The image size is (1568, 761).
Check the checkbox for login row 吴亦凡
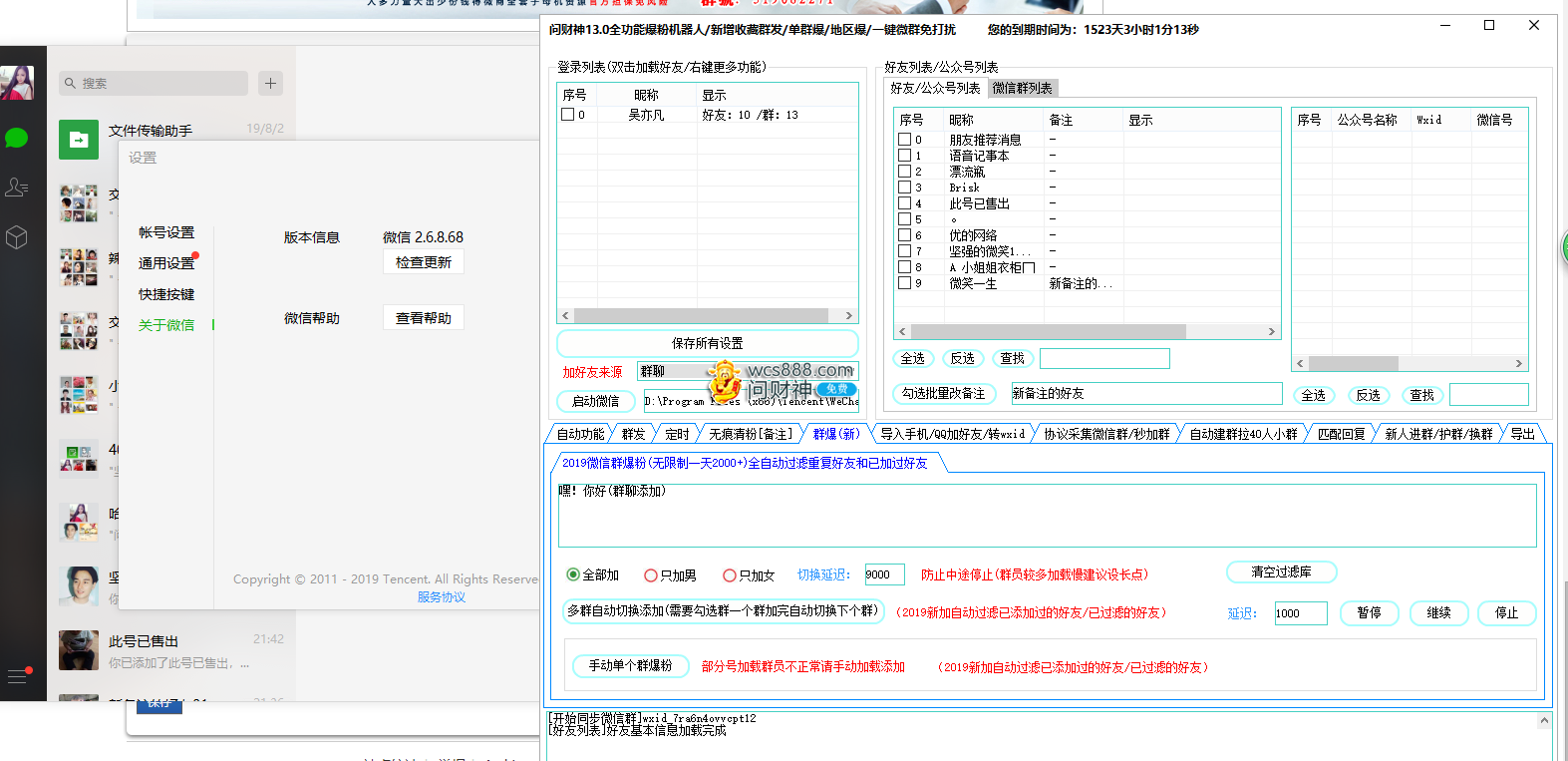pyautogui.click(x=567, y=115)
